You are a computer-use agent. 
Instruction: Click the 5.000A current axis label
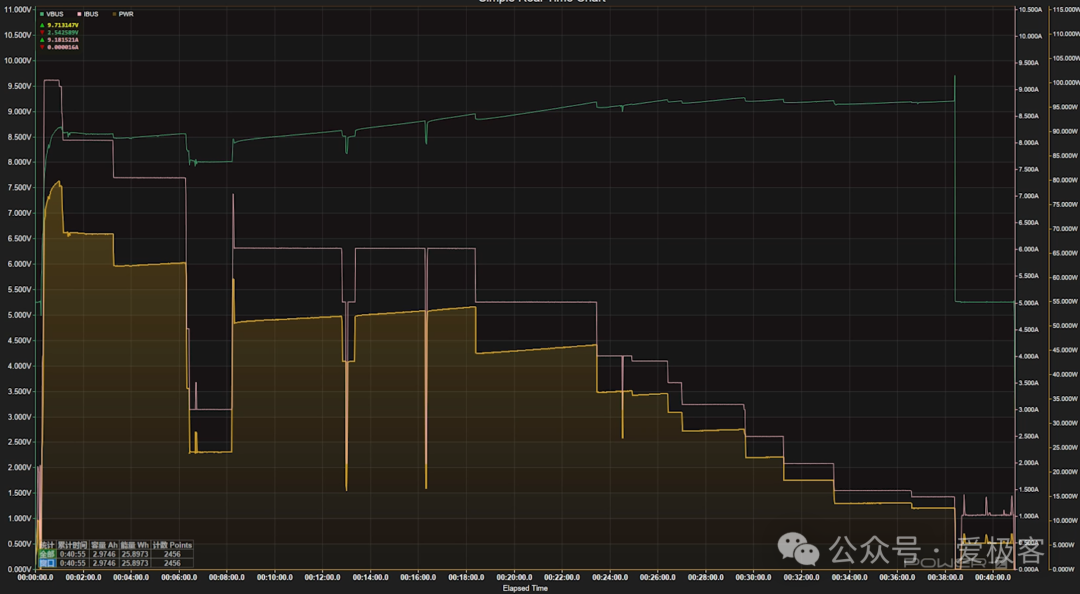coord(1028,303)
